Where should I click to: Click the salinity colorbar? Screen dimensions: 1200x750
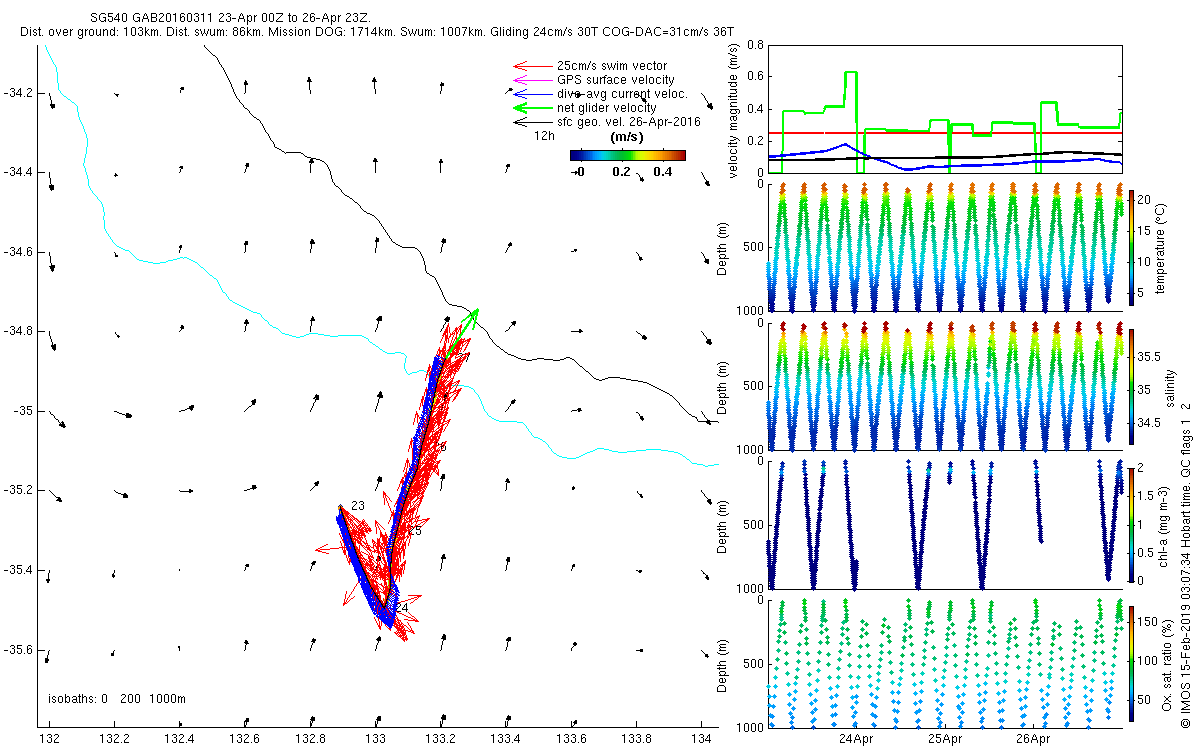tap(1131, 388)
